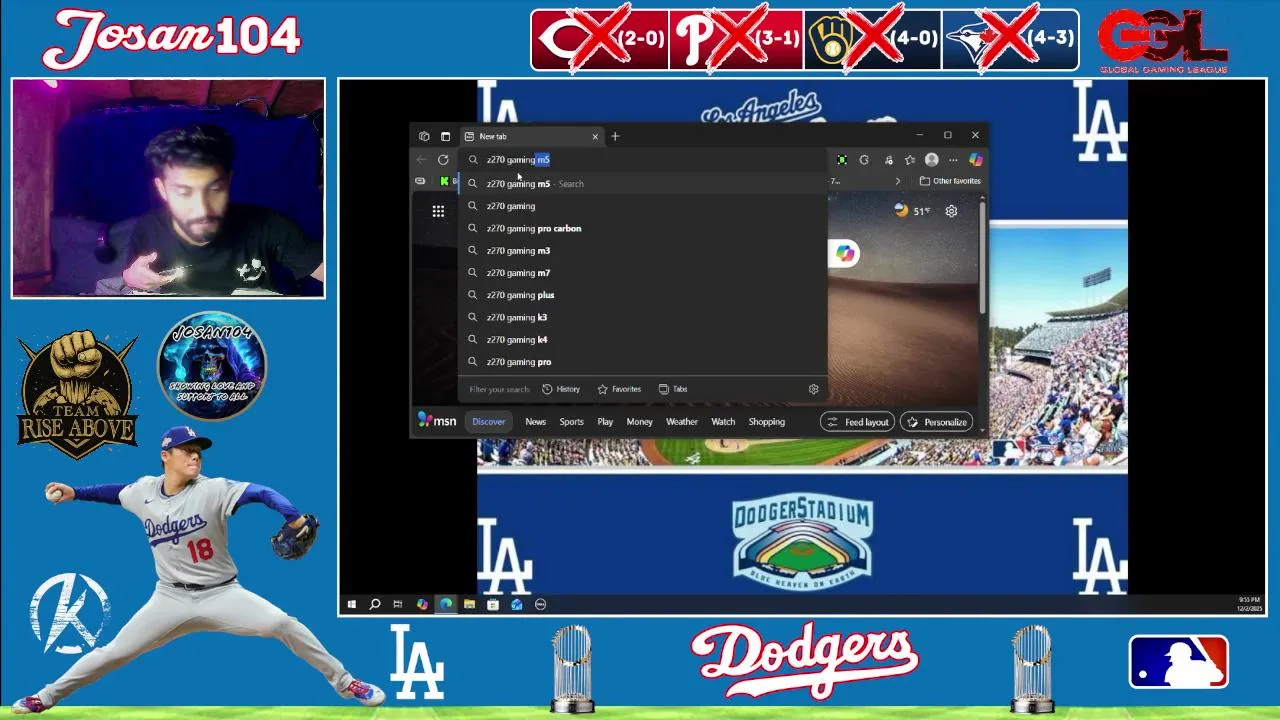
Task: Open the Copilot app on taskbar
Action: (x=422, y=604)
